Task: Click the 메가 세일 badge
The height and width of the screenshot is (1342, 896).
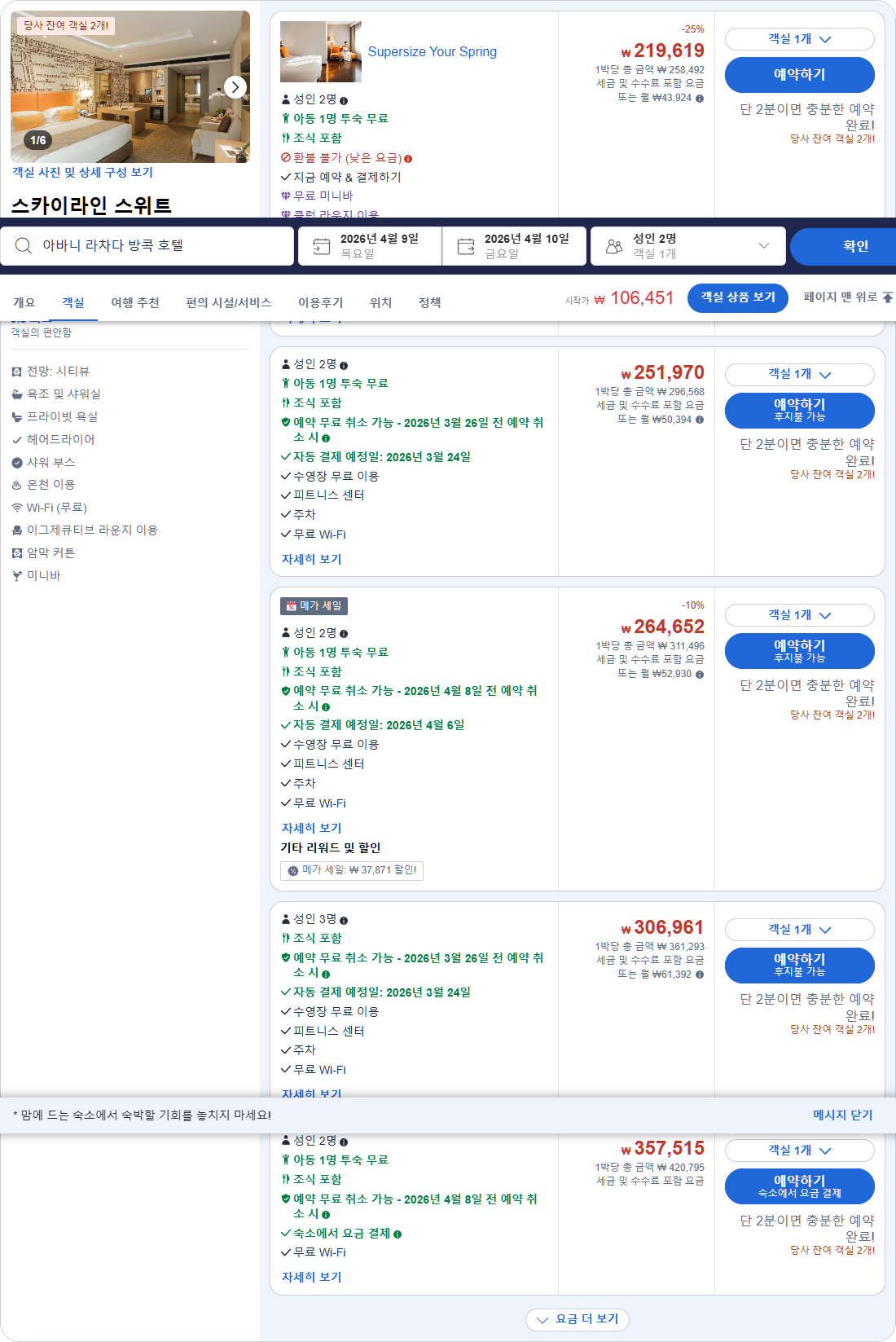Action: [x=314, y=606]
